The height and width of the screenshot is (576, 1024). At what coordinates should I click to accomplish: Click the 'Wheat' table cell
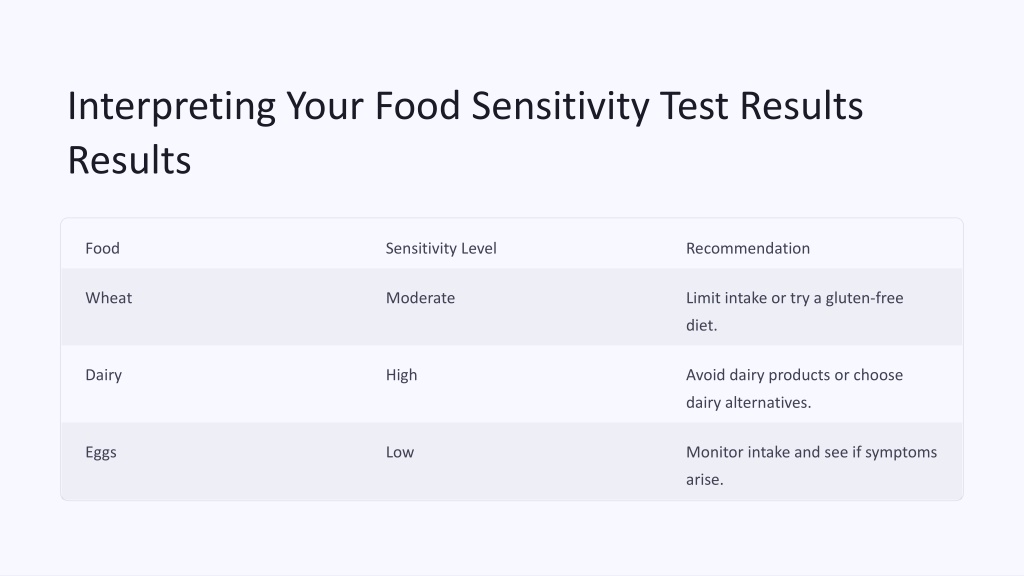[x=108, y=298]
